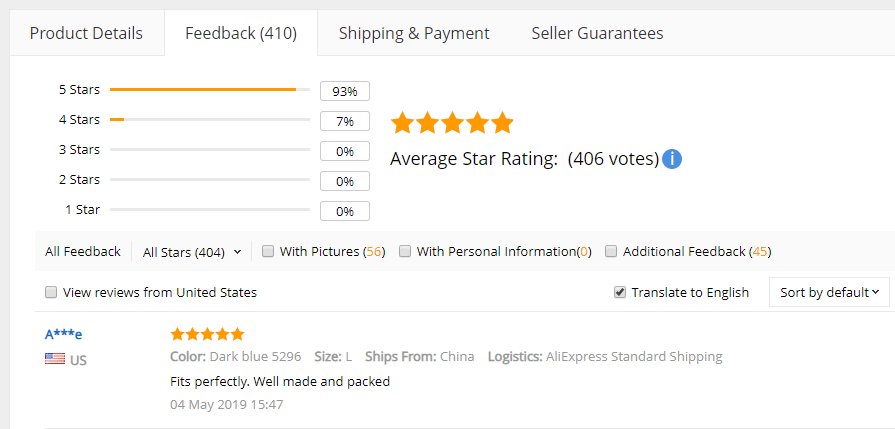The image size is (895, 429).
Task: Open the All Stars (404) dropdown
Action: pyautogui.click(x=192, y=252)
